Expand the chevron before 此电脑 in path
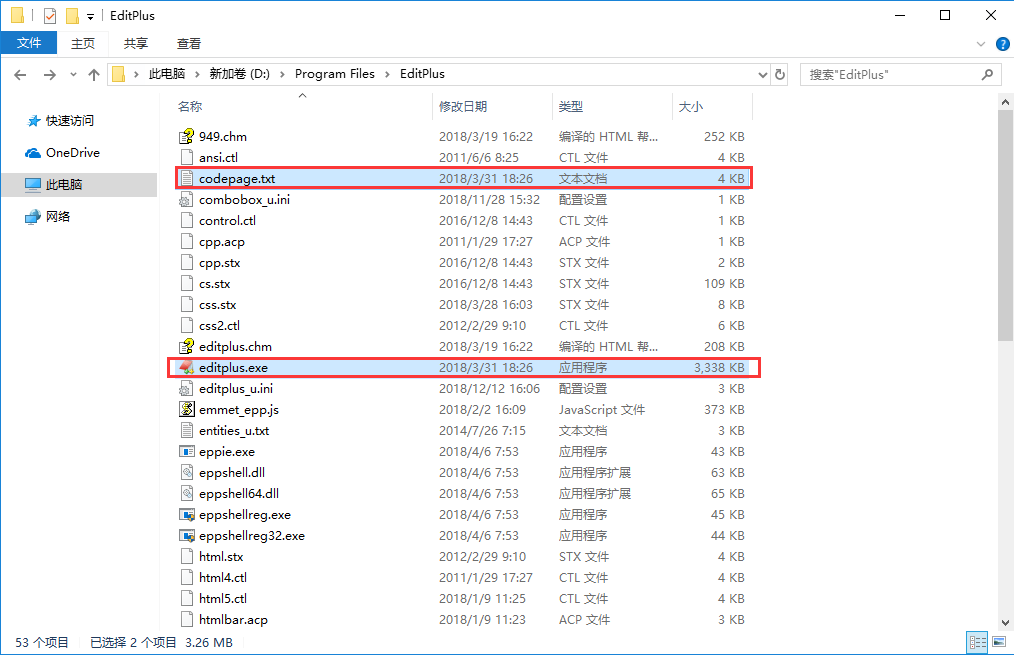Viewport: 1014px width, 655px height. (x=136, y=74)
